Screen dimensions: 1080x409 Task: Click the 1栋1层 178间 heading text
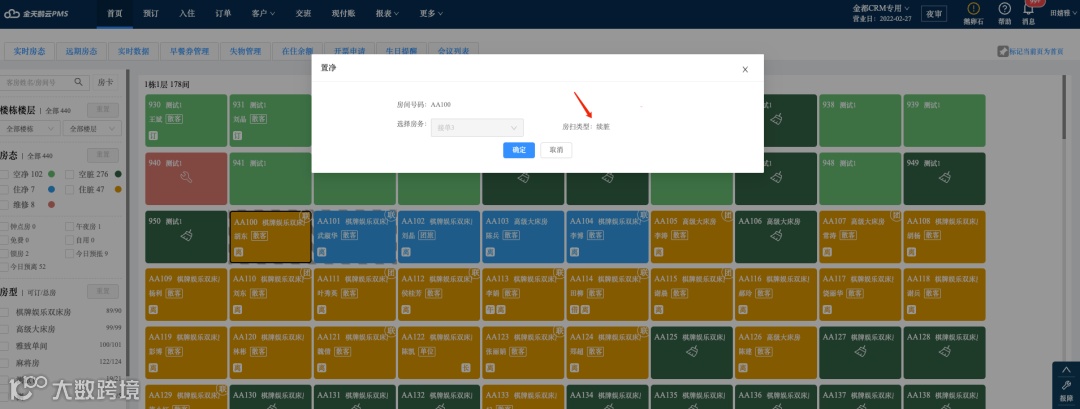(167, 84)
